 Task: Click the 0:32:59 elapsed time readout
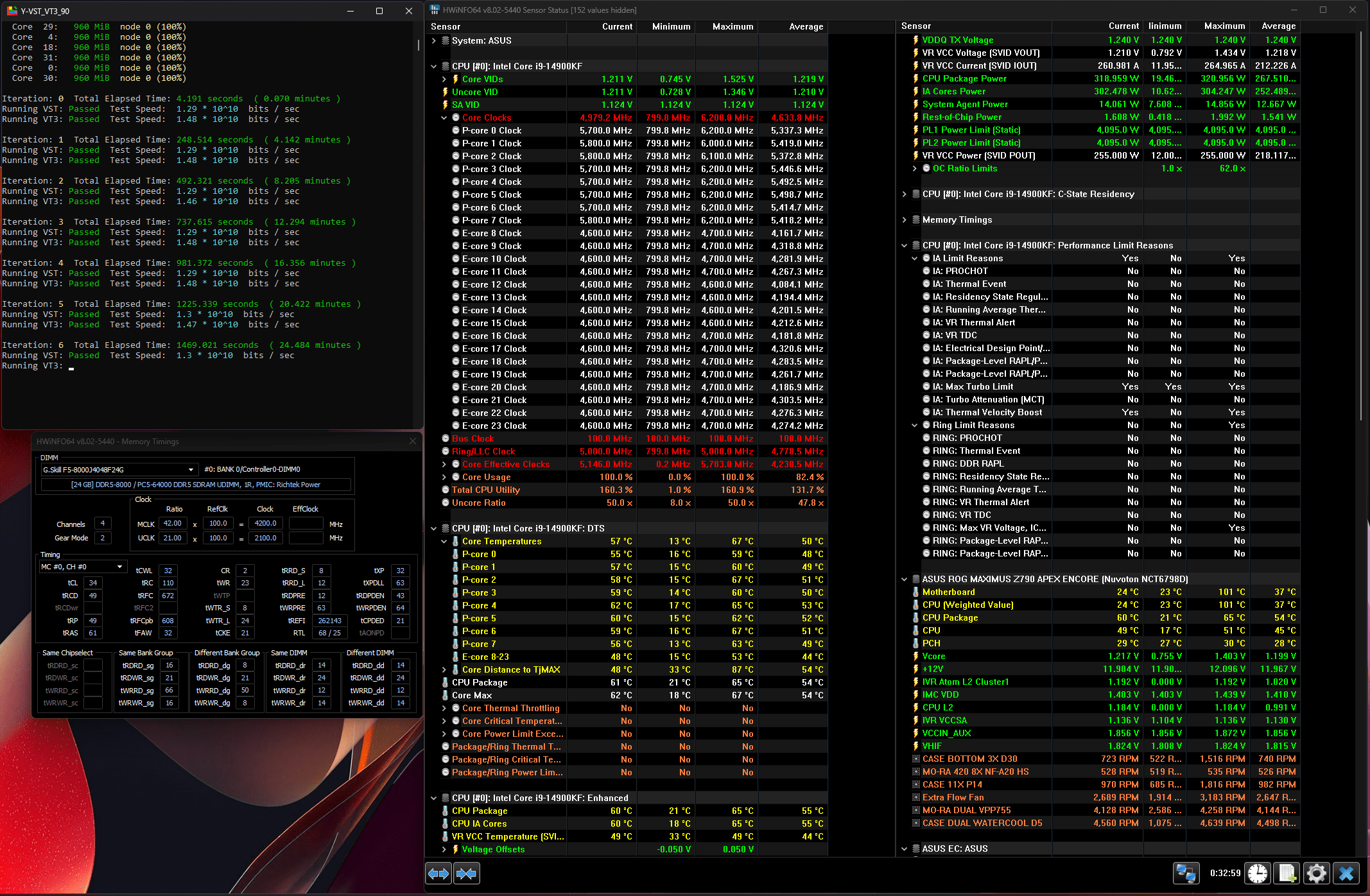(x=1225, y=874)
